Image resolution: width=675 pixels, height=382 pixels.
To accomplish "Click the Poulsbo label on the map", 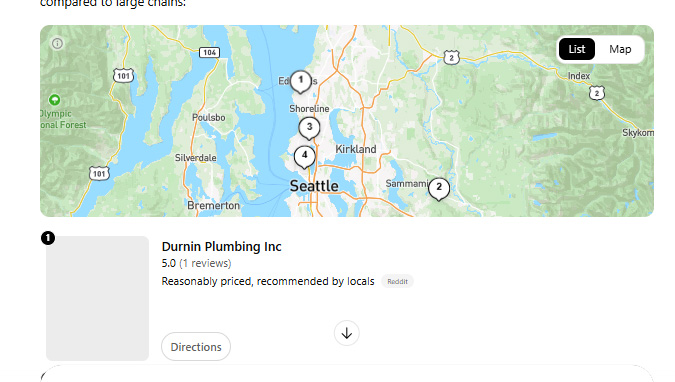I will click(208, 117).
